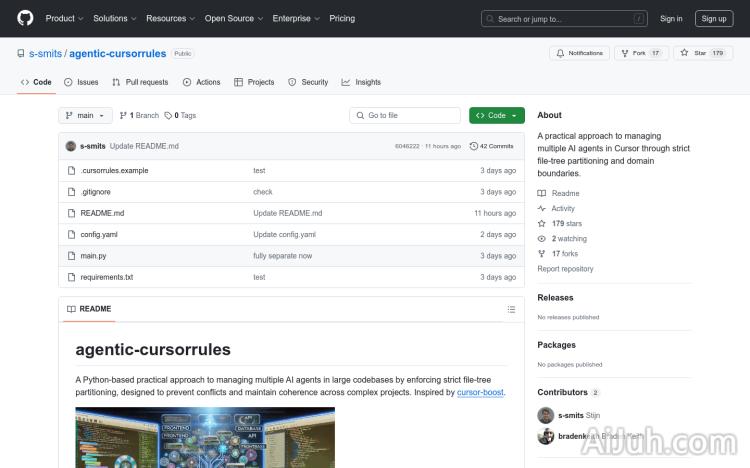Focus the Go to file field
Image resolution: width=750 pixels, height=468 pixels.
click(404, 116)
